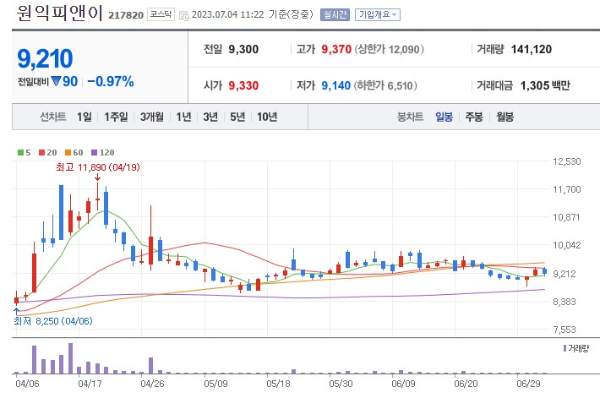Select the 5년 line chart tab
Image resolution: width=600 pixels, height=405 pixels.
(237, 117)
